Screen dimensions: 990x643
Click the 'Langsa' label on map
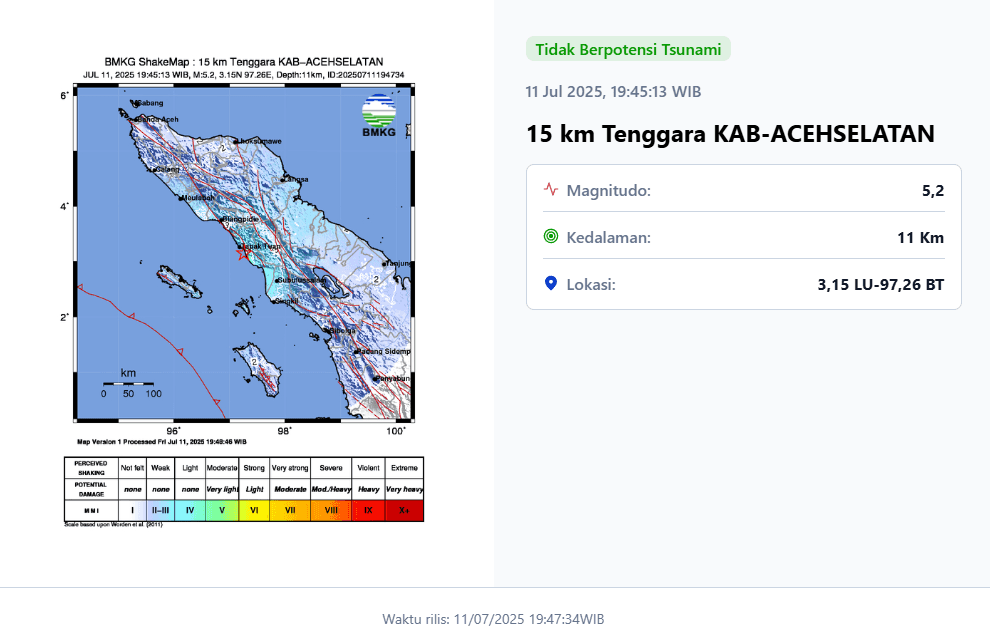click(x=295, y=179)
